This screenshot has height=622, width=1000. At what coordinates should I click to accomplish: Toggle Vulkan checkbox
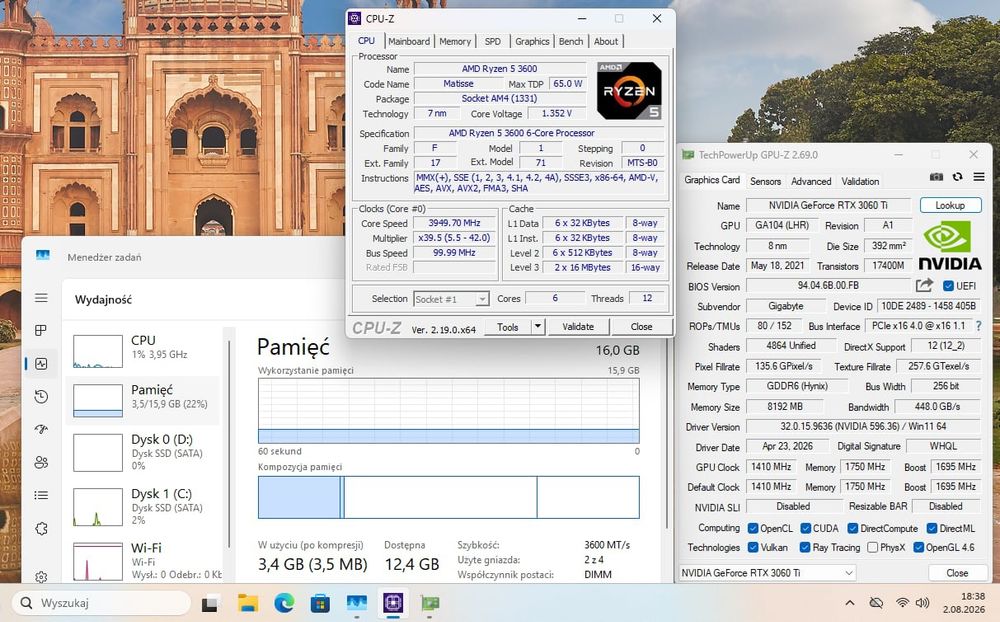coord(753,547)
